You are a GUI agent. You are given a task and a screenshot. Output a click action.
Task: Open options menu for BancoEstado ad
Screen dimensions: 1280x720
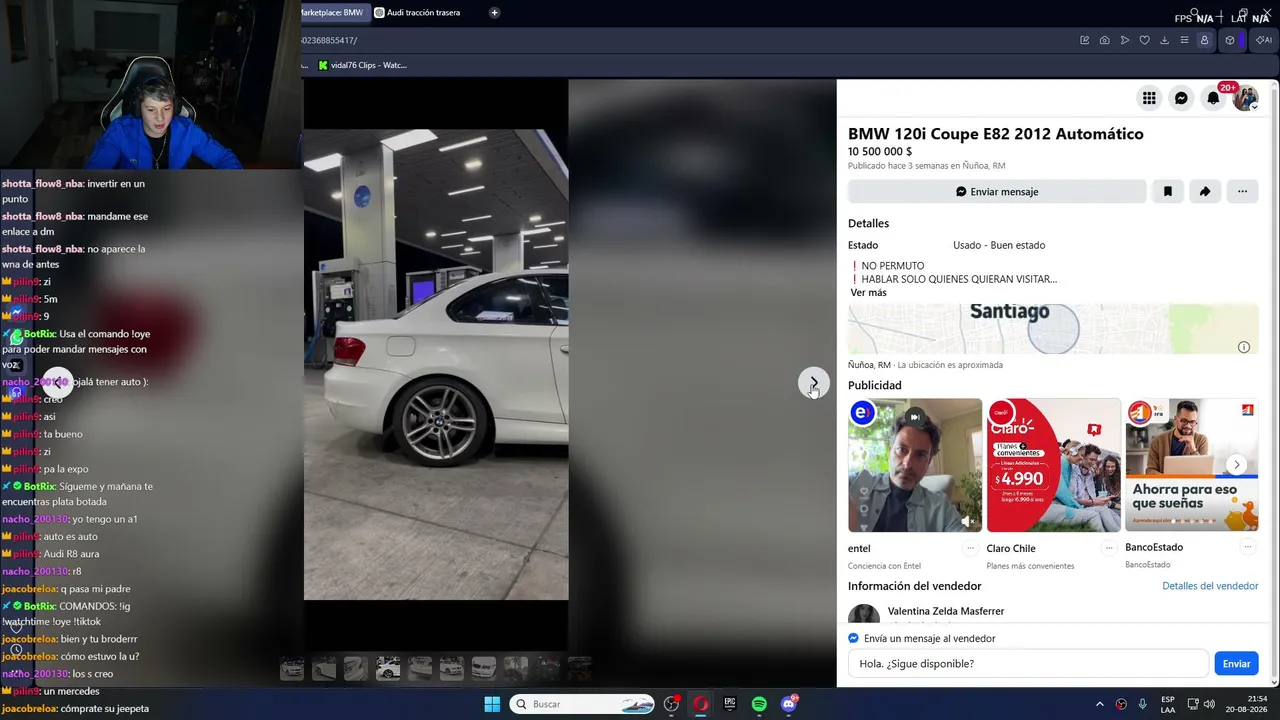[x=1247, y=547]
